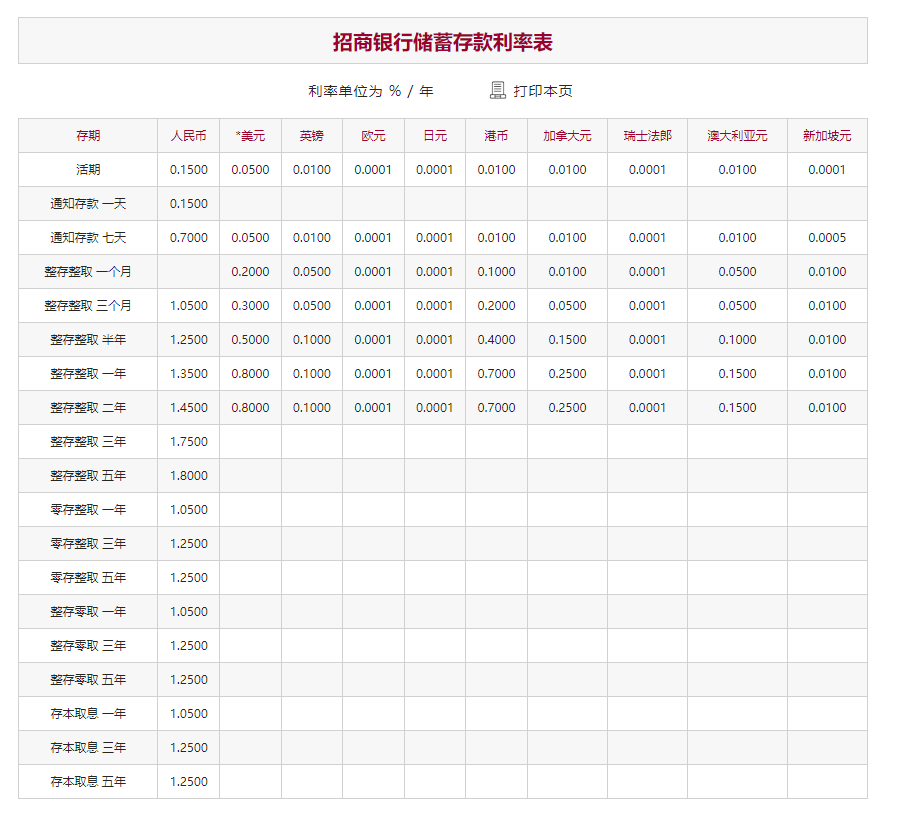Click 港币 rate 0.7000 for 整存整取 二年
Viewport: 898px width, 814px height.
coord(496,407)
